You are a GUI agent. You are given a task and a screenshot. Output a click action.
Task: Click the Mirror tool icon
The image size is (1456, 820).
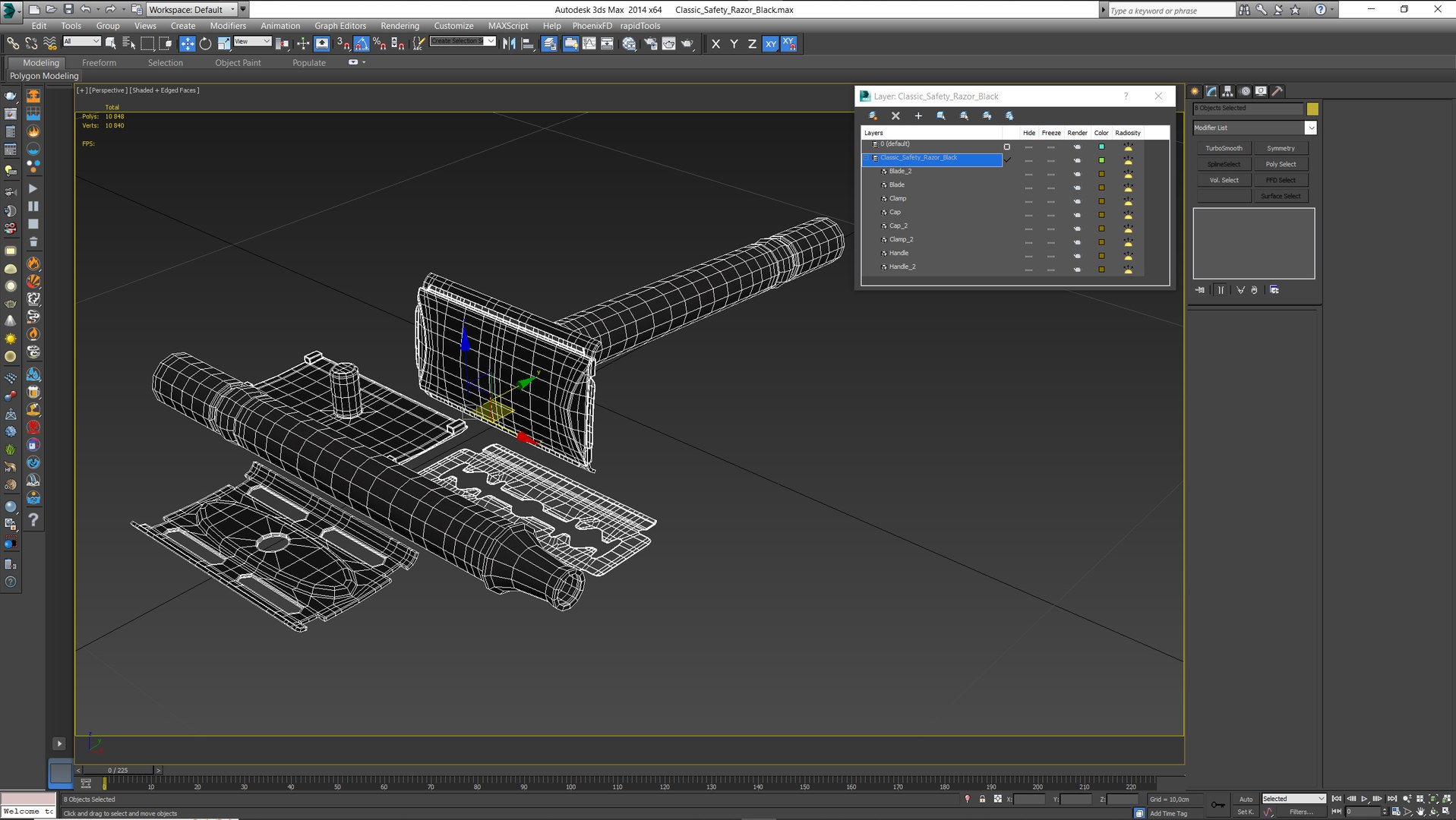pos(509,44)
